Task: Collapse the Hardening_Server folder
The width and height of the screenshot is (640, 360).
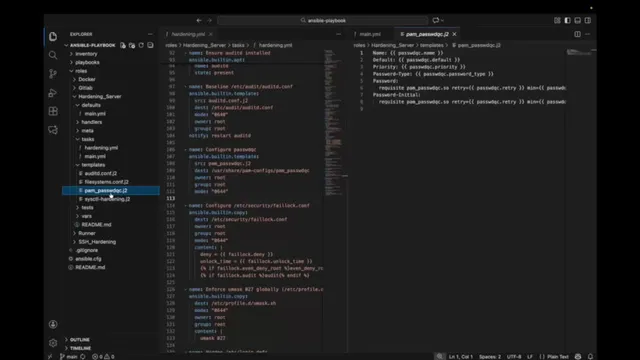Action: tap(100, 97)
